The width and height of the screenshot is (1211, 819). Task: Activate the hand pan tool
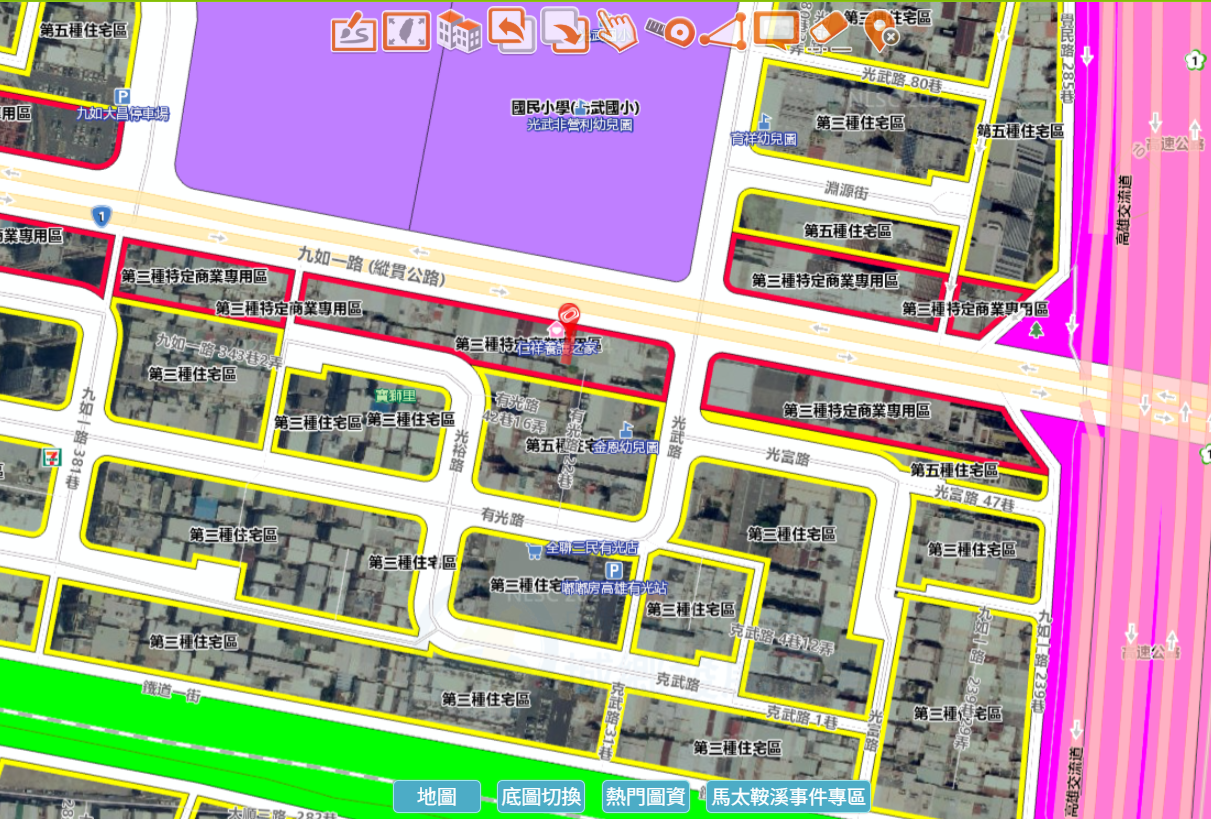[x=616, y=30]
